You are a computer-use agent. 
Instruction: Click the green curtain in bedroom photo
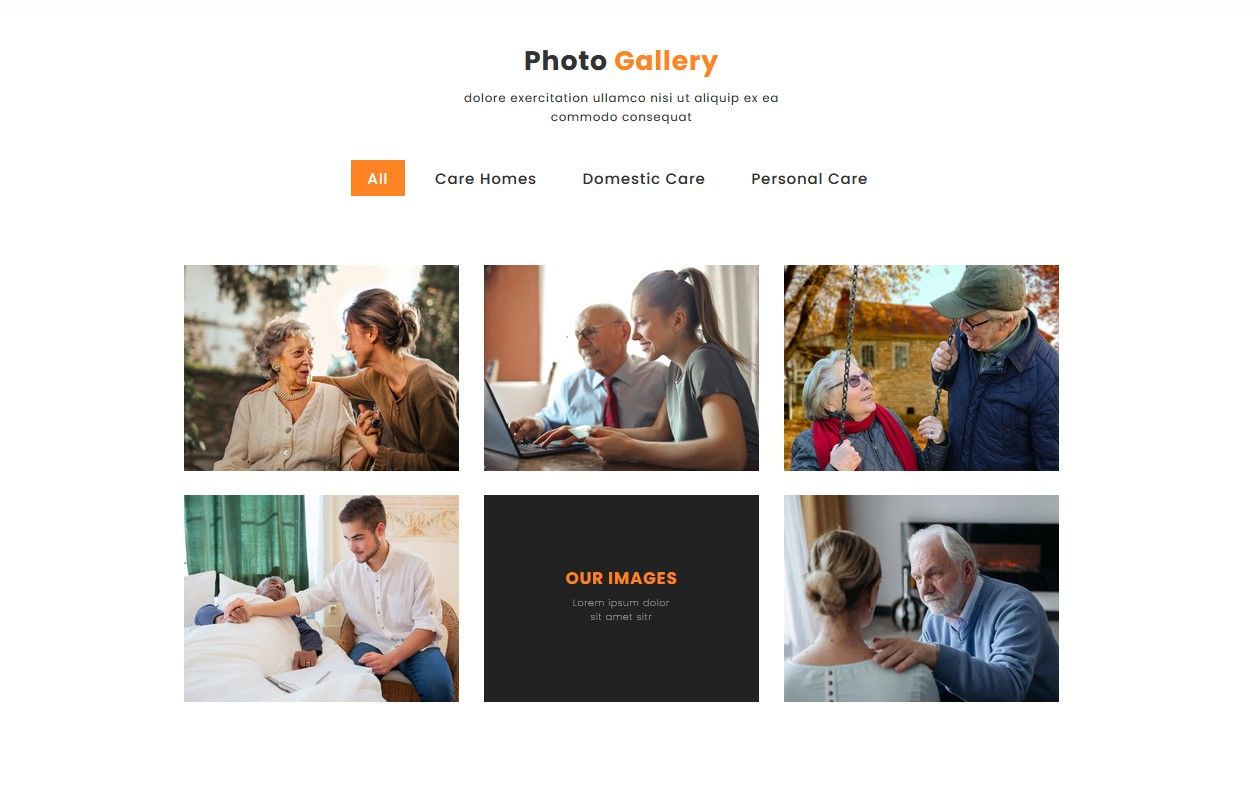pyautogui.click(x=246, y=540)
